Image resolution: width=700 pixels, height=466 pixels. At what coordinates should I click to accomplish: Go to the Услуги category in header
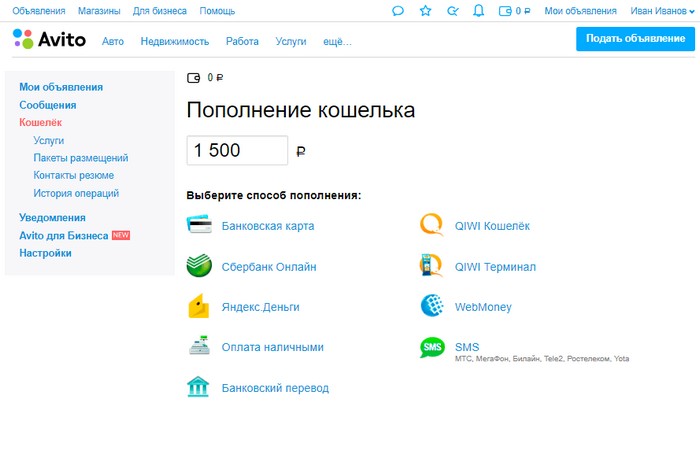(x=291, y=42)
